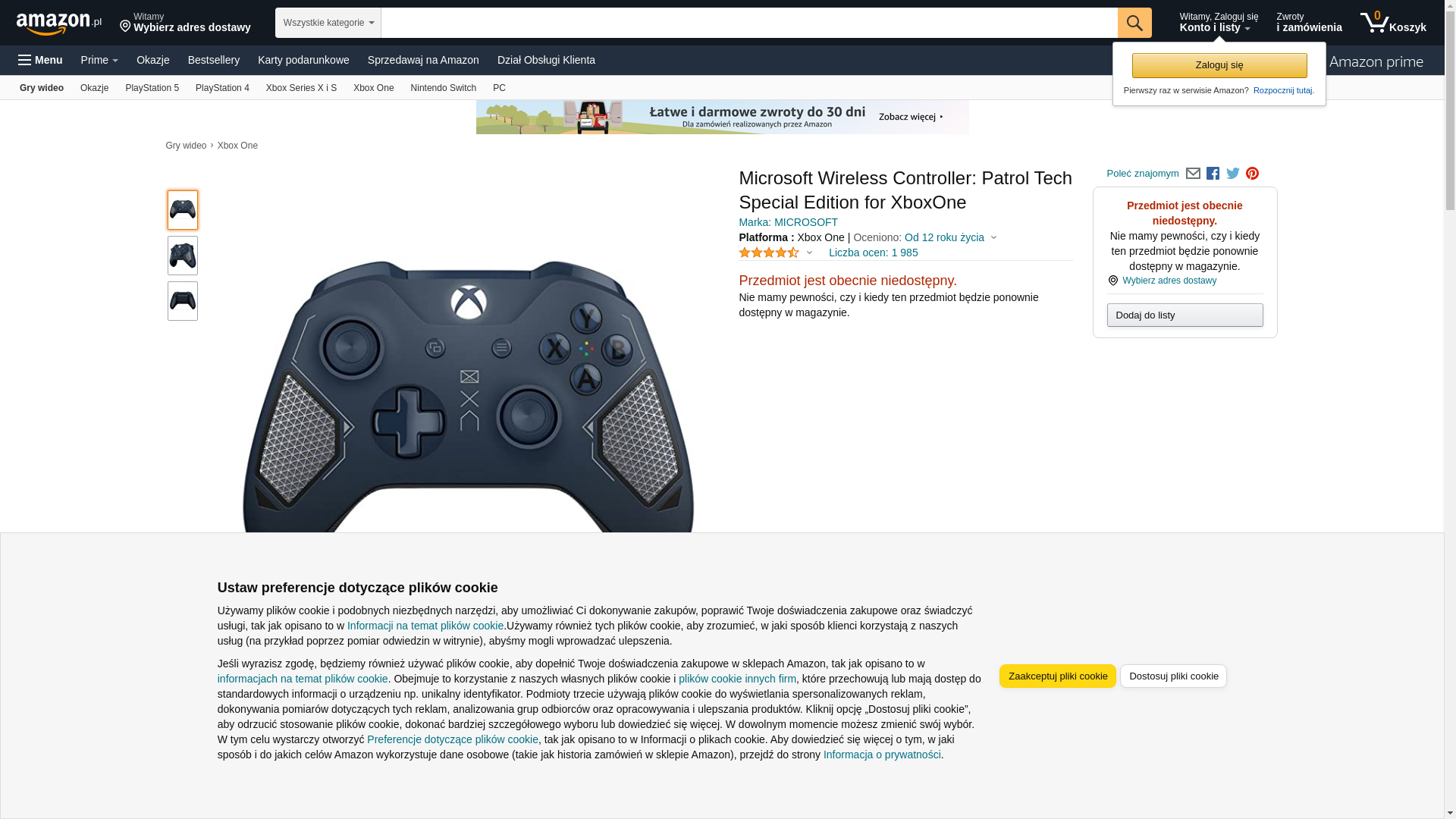The height and width of the screenshot is (819, 1456).
Task: Click the search magnifier button
Action: tap(1134, 23)
